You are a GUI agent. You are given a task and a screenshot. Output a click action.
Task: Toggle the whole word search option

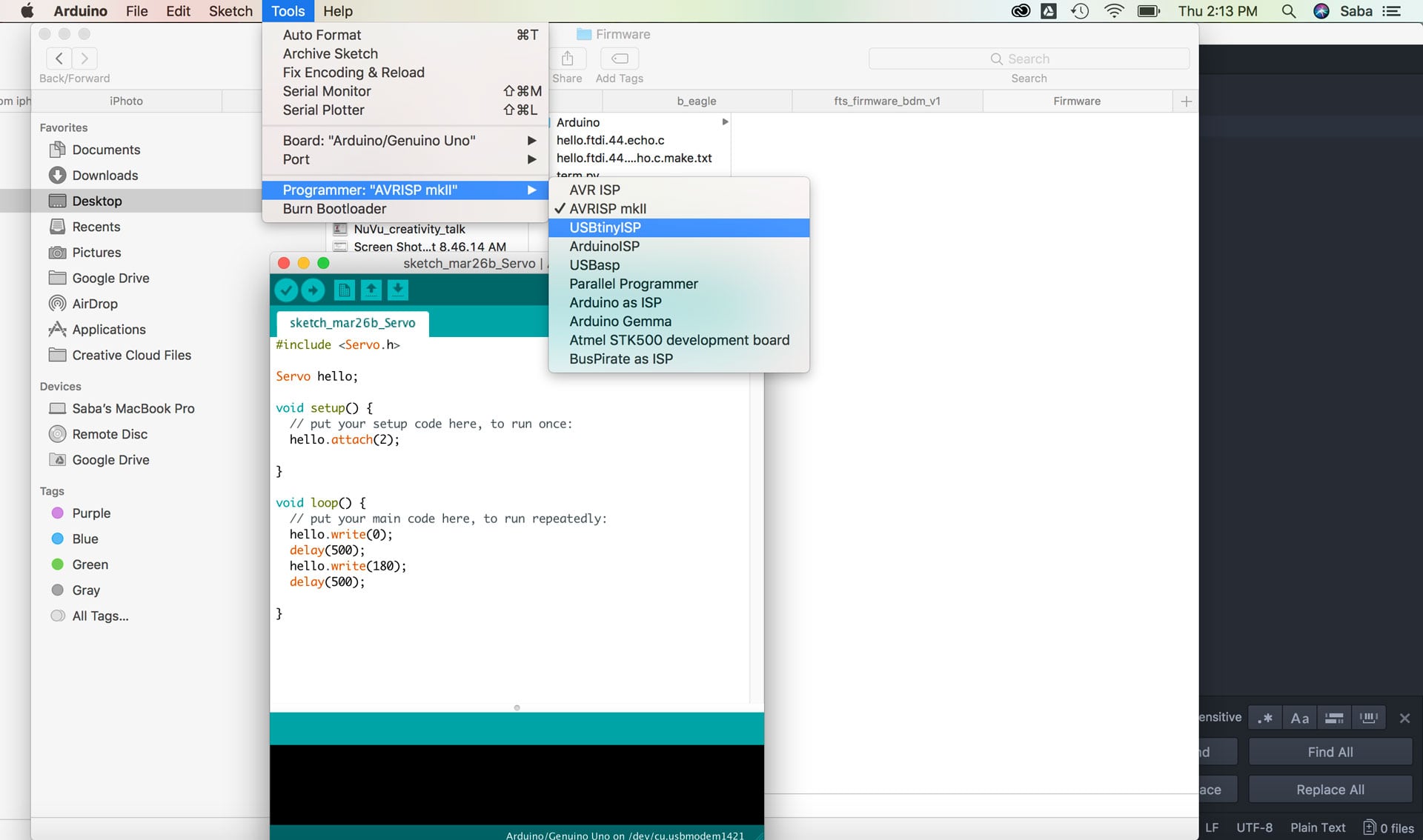pyautogui.click(x=1369, y=718)
